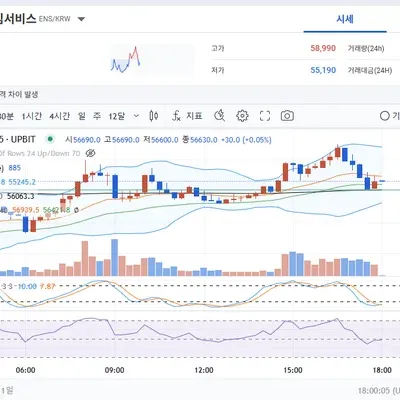Take a chart snapshot with camera icon

click(287, 116)
